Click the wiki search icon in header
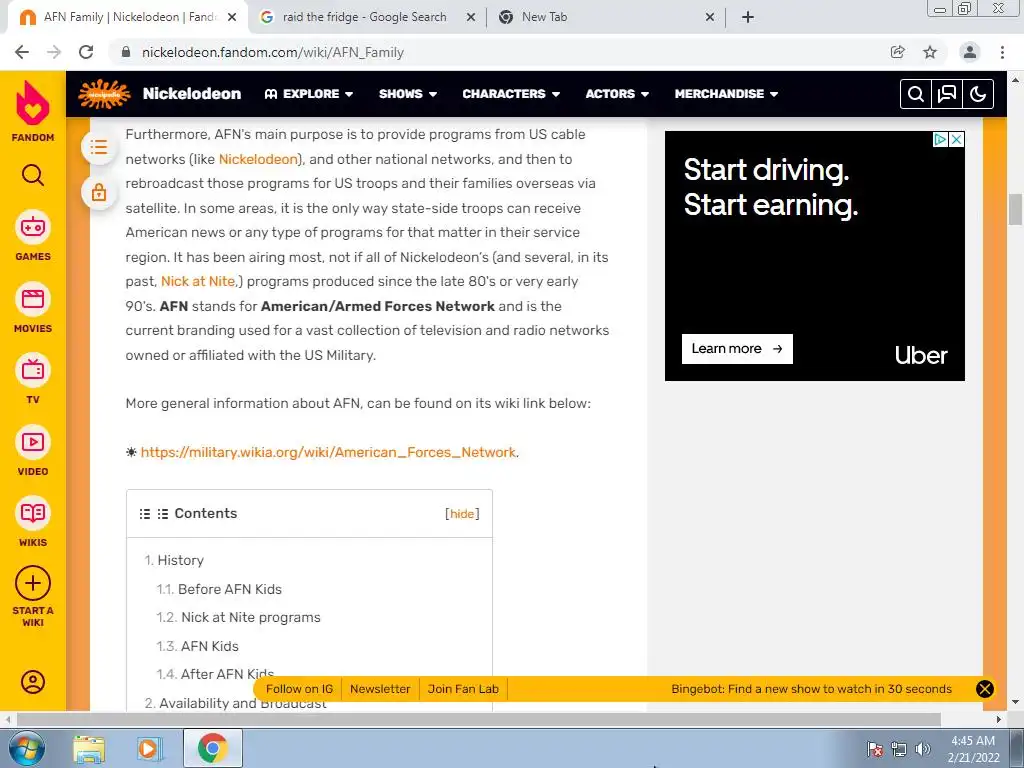The width and height of the screenshot is (1024, 768). 916,94
